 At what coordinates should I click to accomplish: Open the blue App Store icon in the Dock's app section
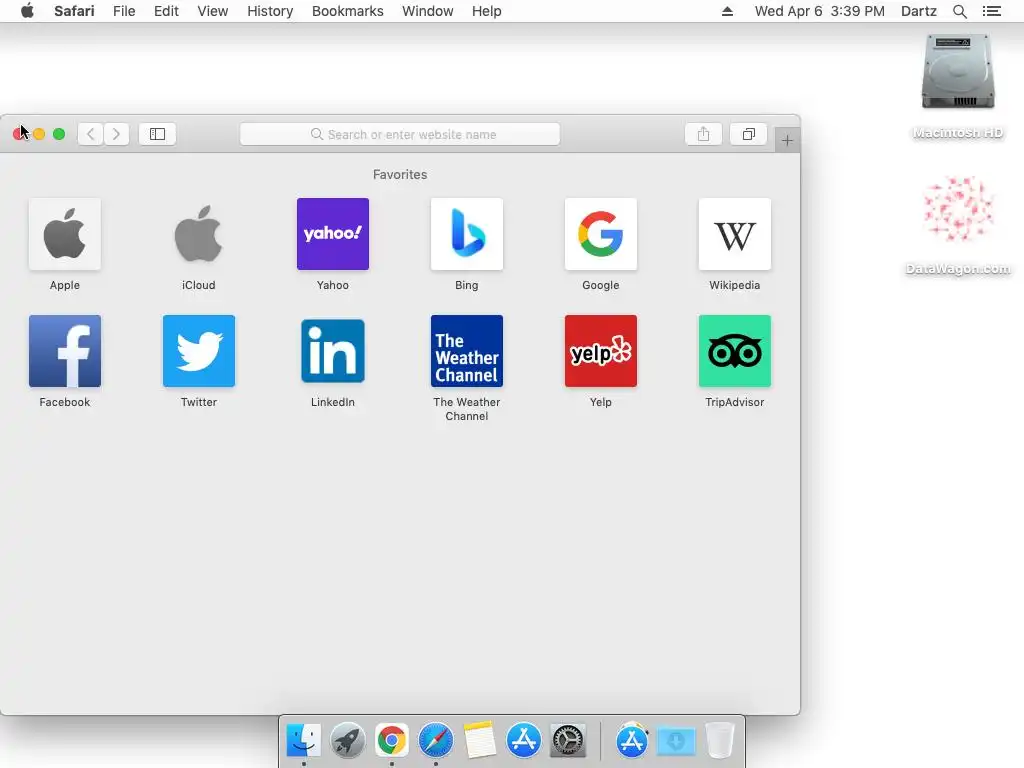pyautogui.click(x=523, y=740)
